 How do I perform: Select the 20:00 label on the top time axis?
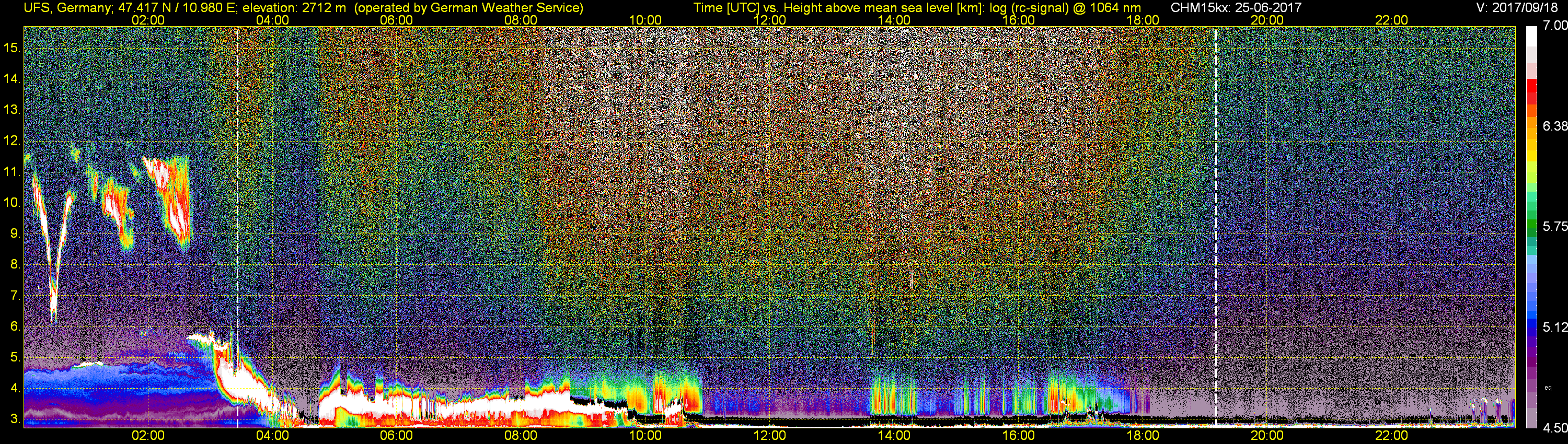click(1267, 20)
